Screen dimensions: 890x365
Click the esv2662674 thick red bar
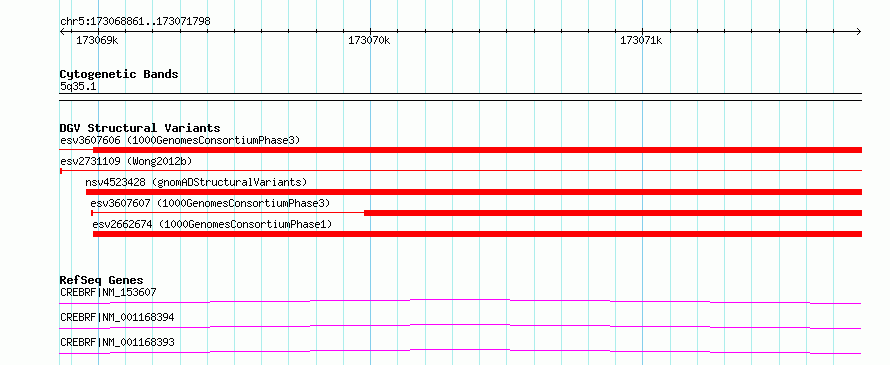pos(477,234)
